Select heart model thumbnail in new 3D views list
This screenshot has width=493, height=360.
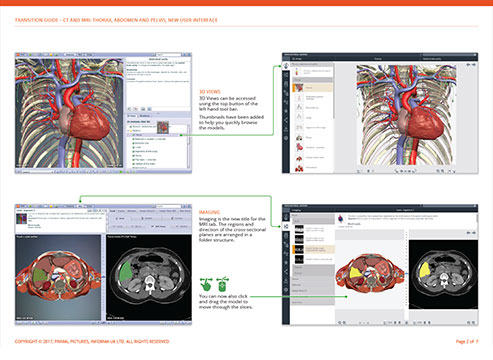(299, 147)
